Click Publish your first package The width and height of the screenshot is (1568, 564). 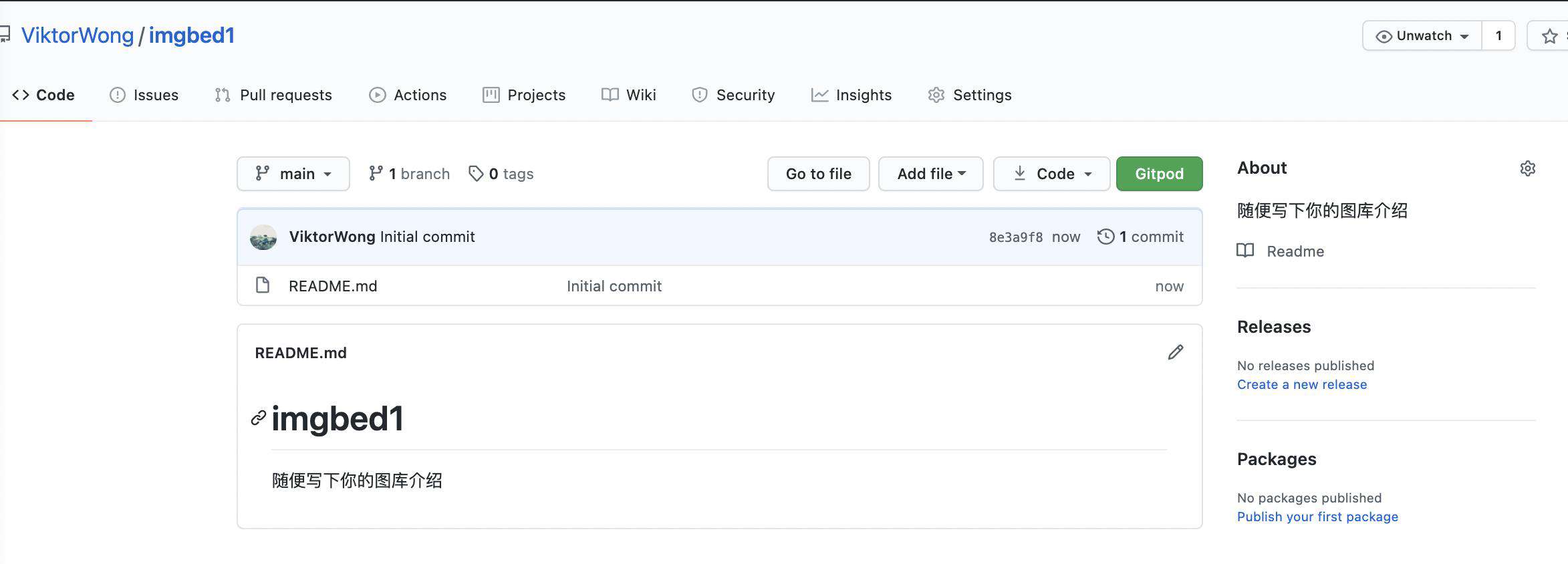1317,517
